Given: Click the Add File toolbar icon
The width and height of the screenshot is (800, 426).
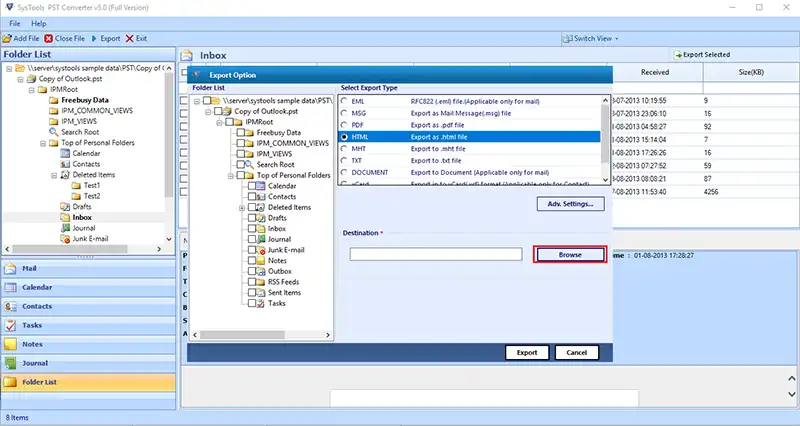Looking at the screenshot, I should click(x=7, y=38).
